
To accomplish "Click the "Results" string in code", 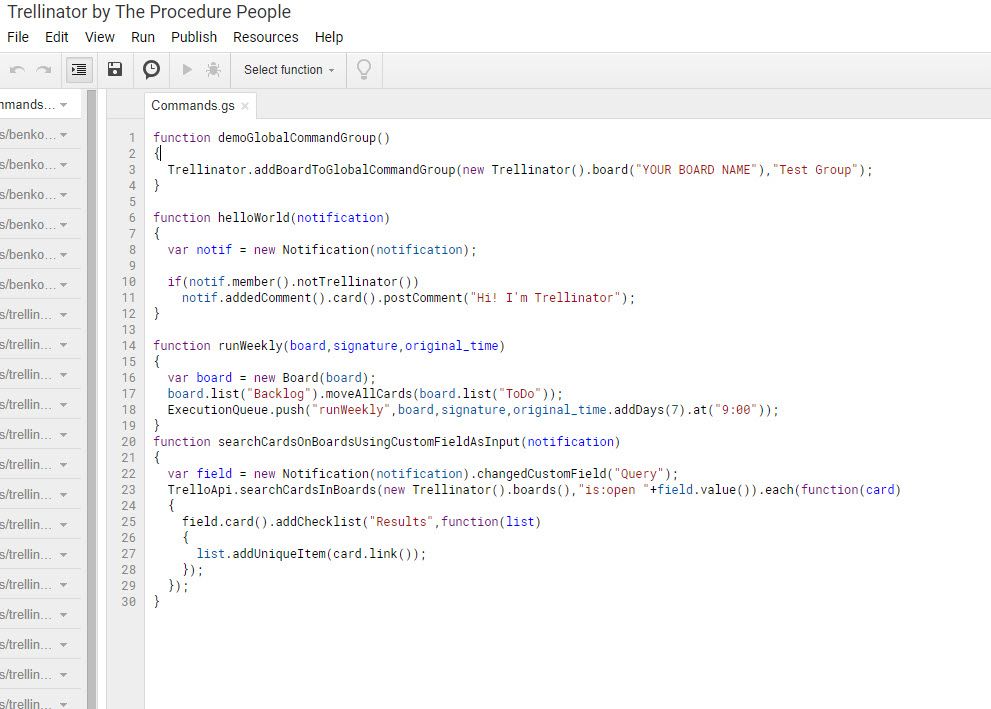I will pyautogui.click(x=401, y=522).
